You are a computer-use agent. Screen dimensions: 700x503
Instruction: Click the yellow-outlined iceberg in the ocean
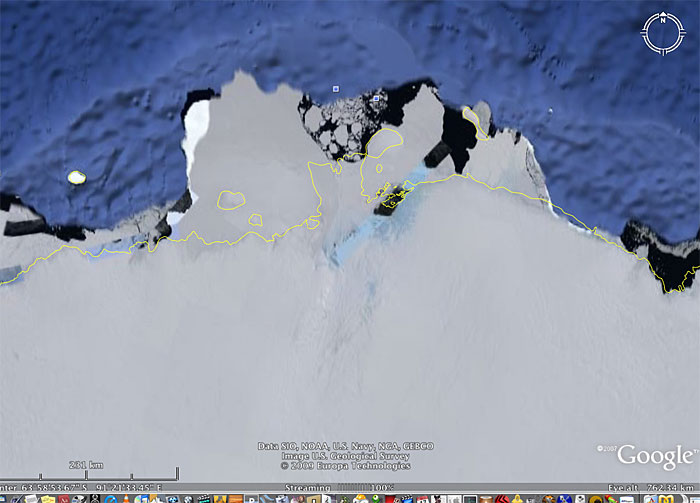point(76,177)
